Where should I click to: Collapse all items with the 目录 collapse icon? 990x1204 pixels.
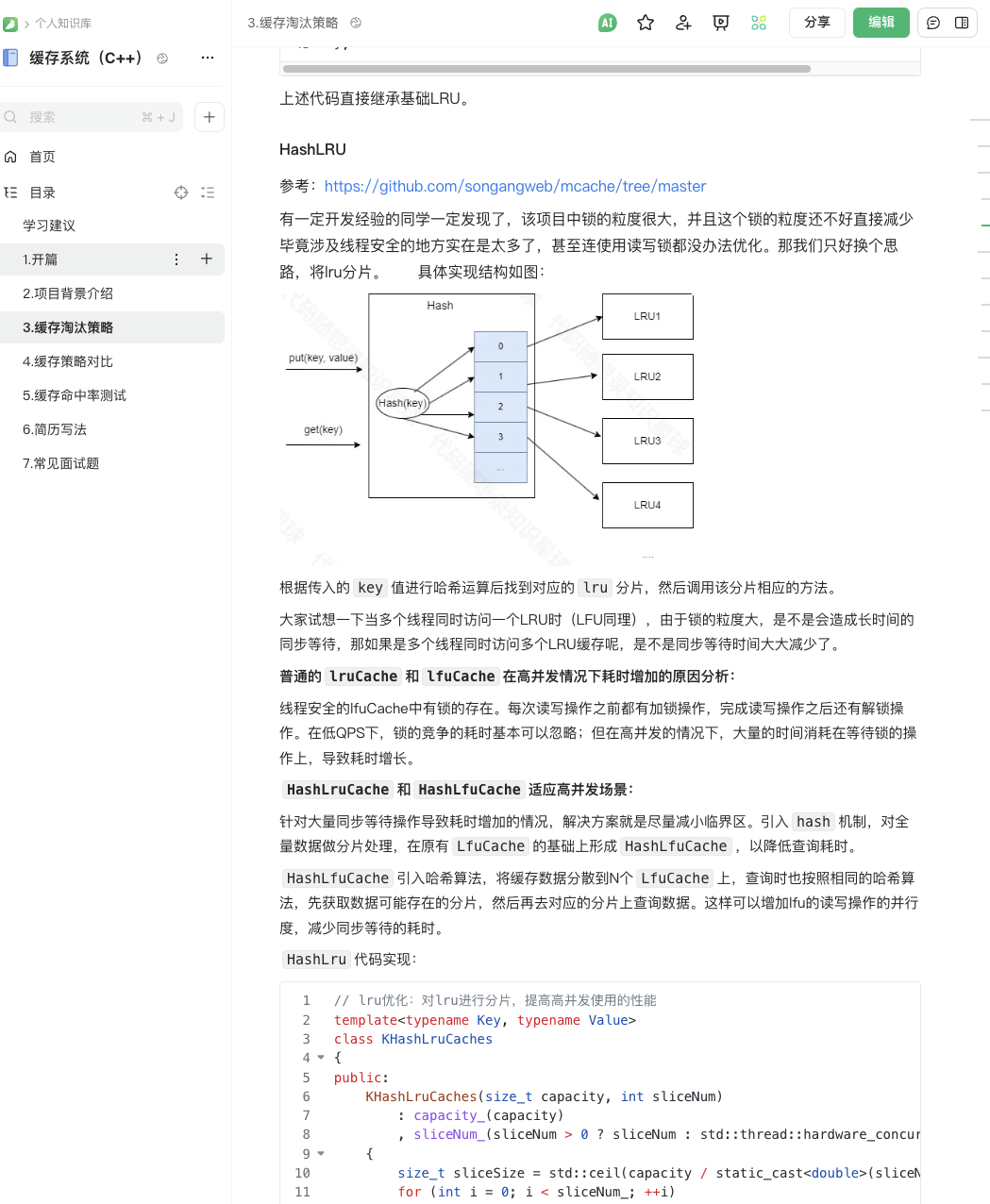click(x=208, y=192)
